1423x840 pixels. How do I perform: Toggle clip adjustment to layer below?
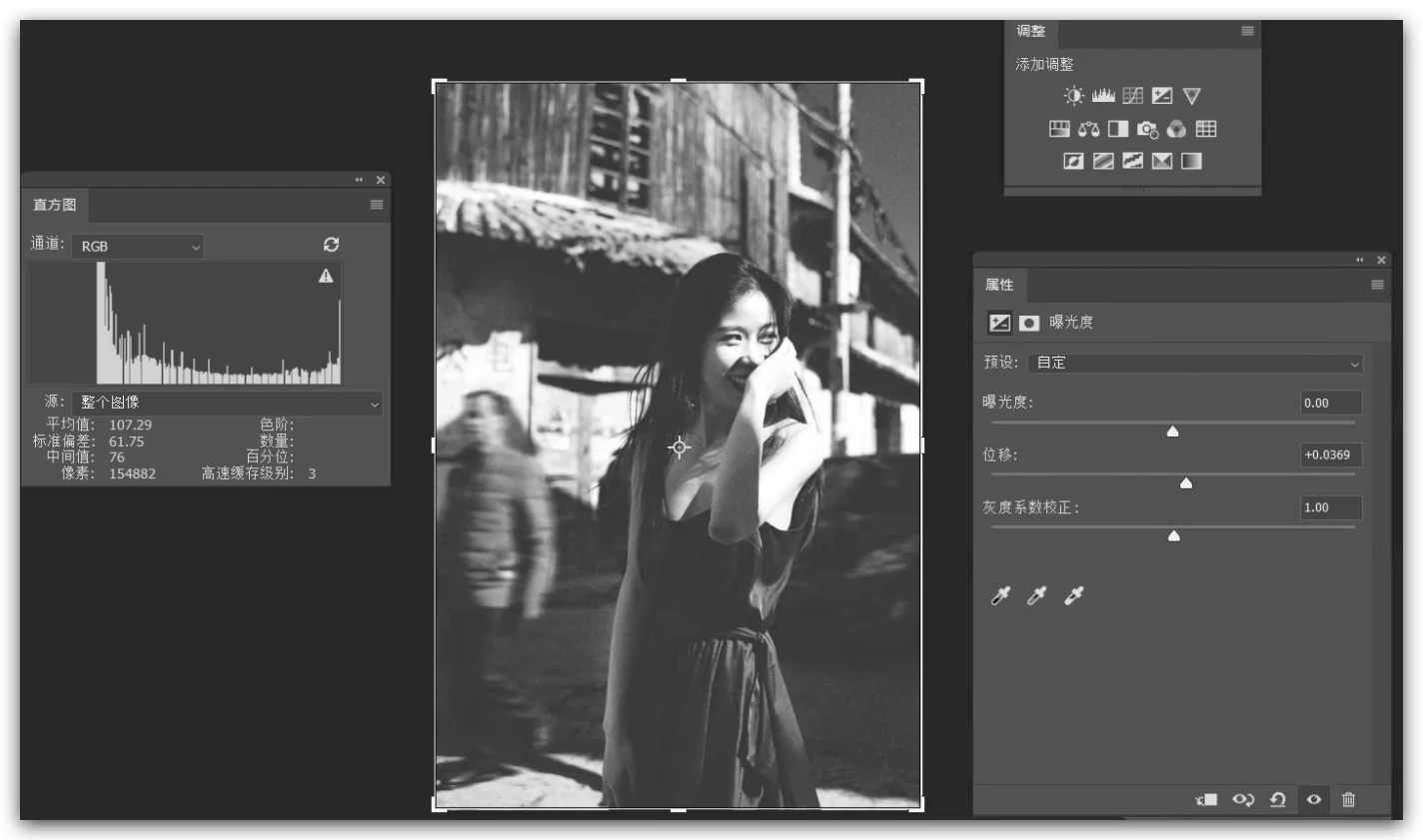pos(1207,799)
